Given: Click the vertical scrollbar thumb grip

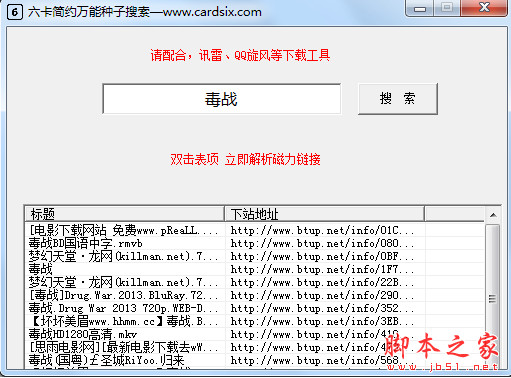Looking at the screenshot, I should (x=492, y=299).
